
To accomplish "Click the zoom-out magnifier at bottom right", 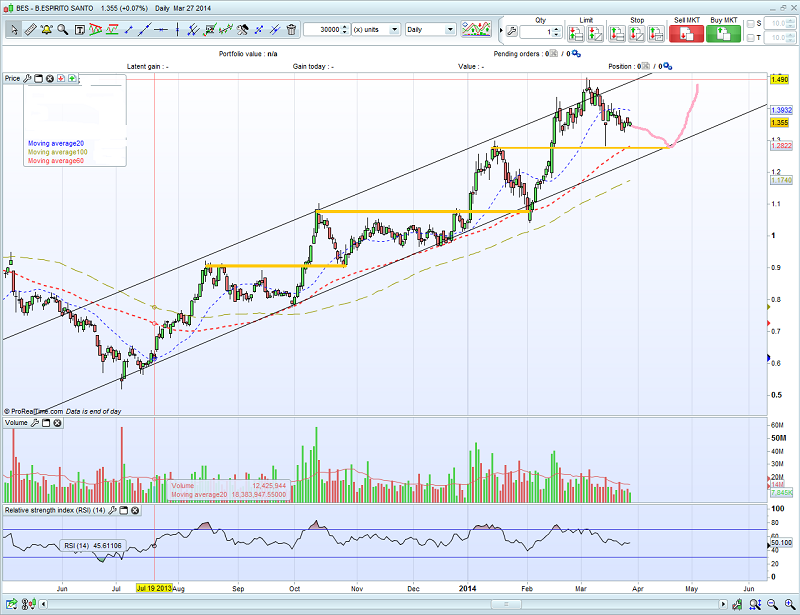I will pyautogui.click(x=772, y=605).
